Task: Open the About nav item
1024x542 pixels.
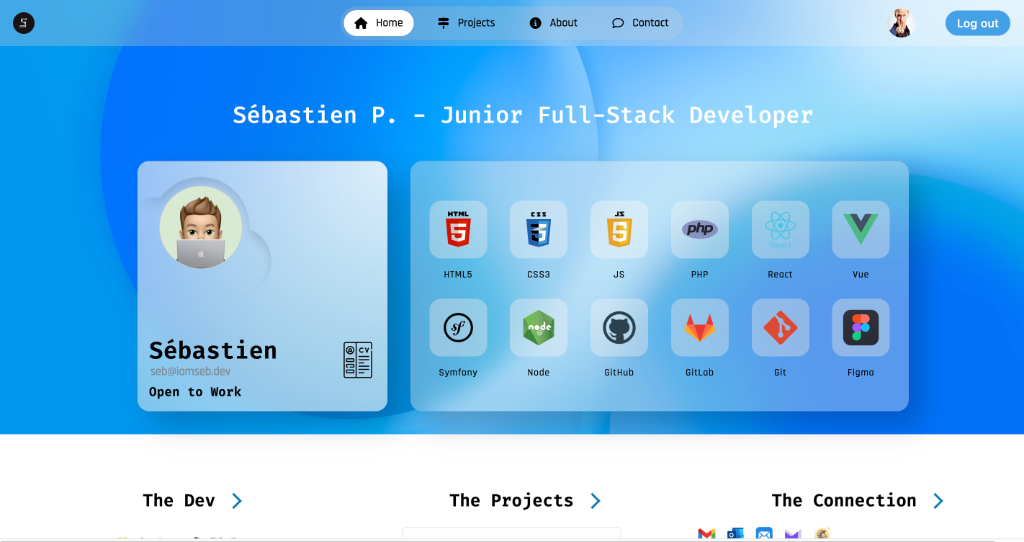Action: click(554, 23)
